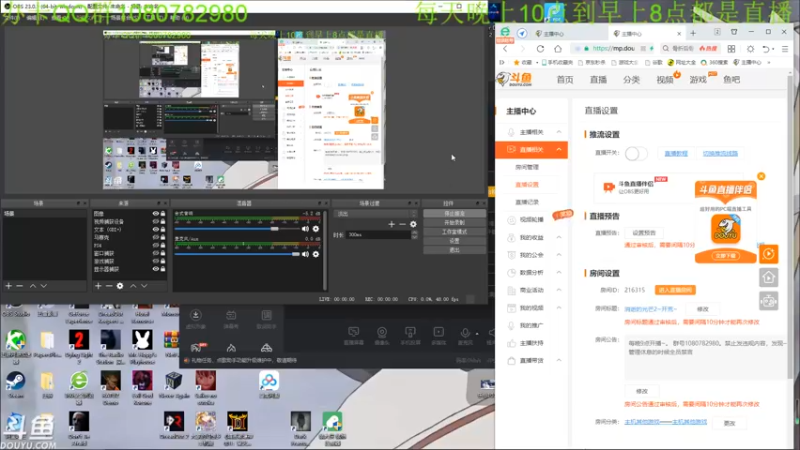Click the gray house floating button on page
Screen dimensions: 800x450
click(769, 278)
